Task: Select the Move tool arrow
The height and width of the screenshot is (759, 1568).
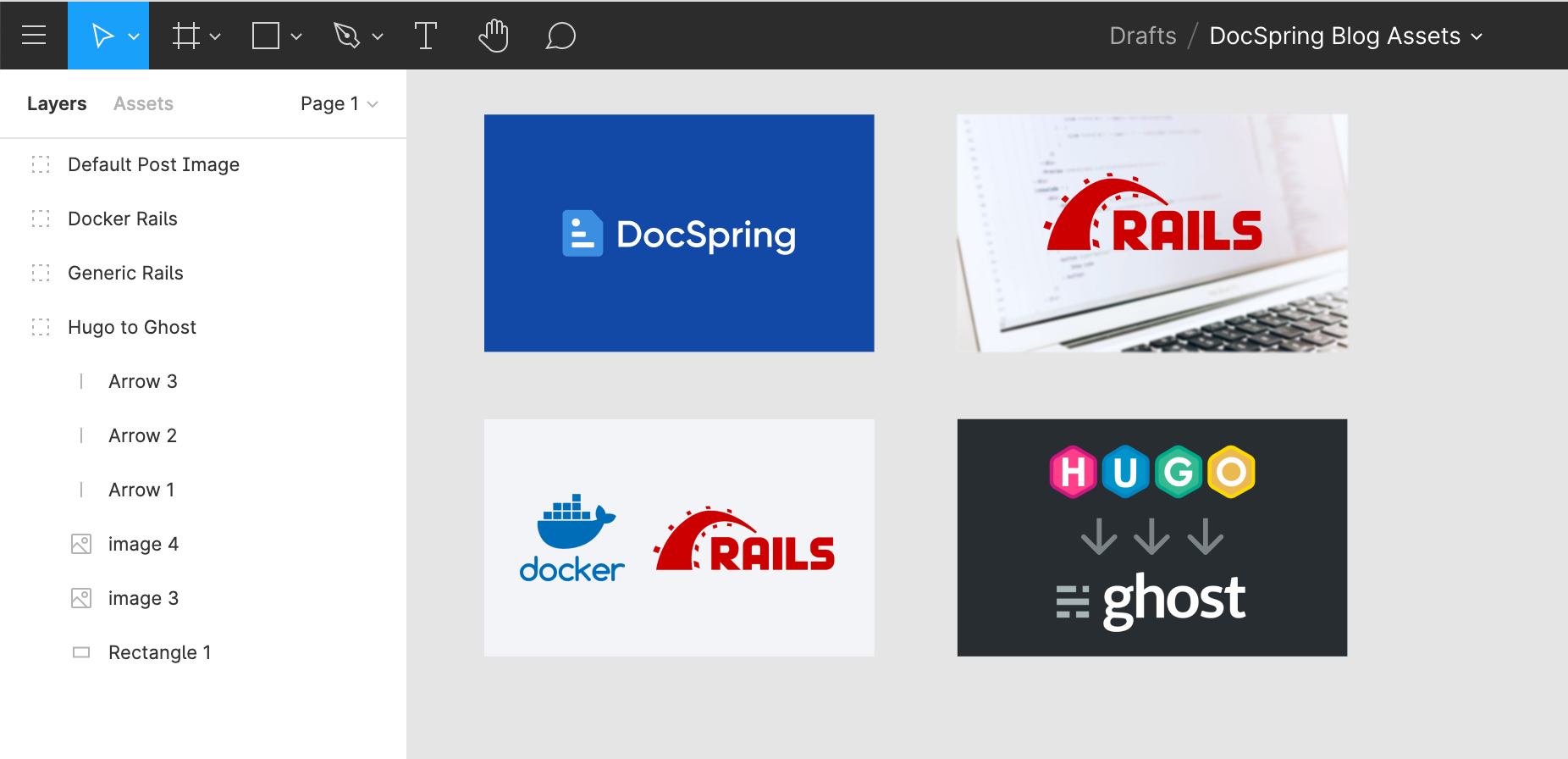Action: point(102,36)
